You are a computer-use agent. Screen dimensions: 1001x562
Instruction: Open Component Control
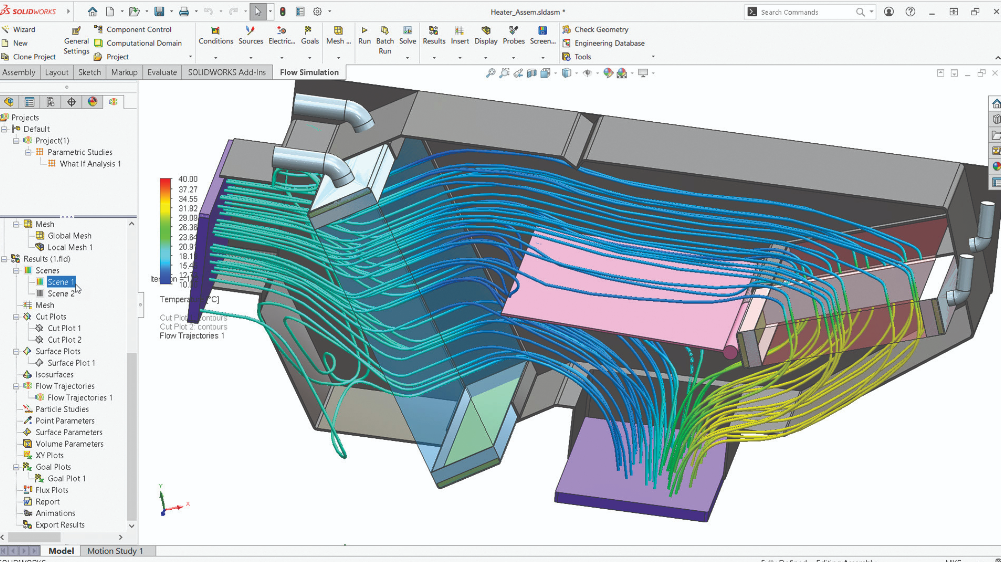[x=133, y=29]
